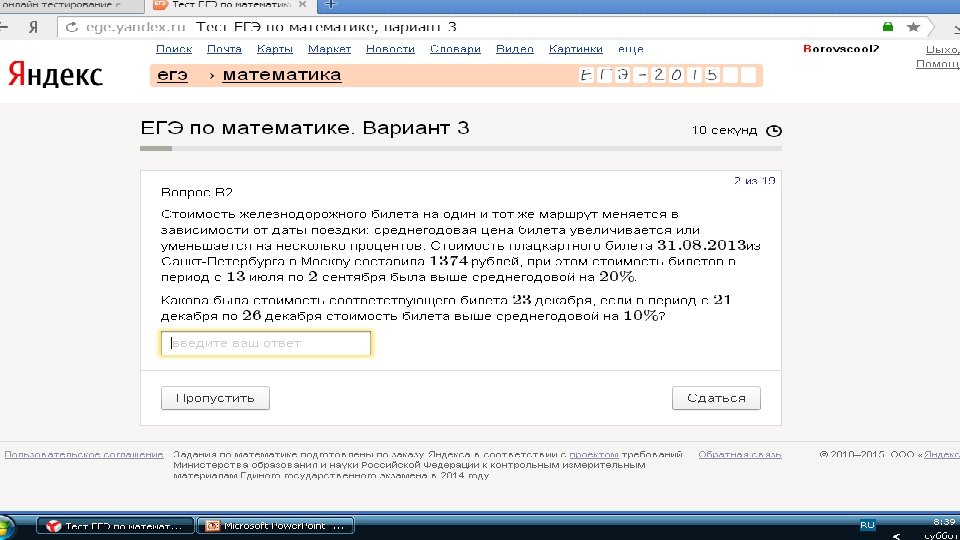Open the Почта link
Screen dimensions: 960x540
click(224, 49)
